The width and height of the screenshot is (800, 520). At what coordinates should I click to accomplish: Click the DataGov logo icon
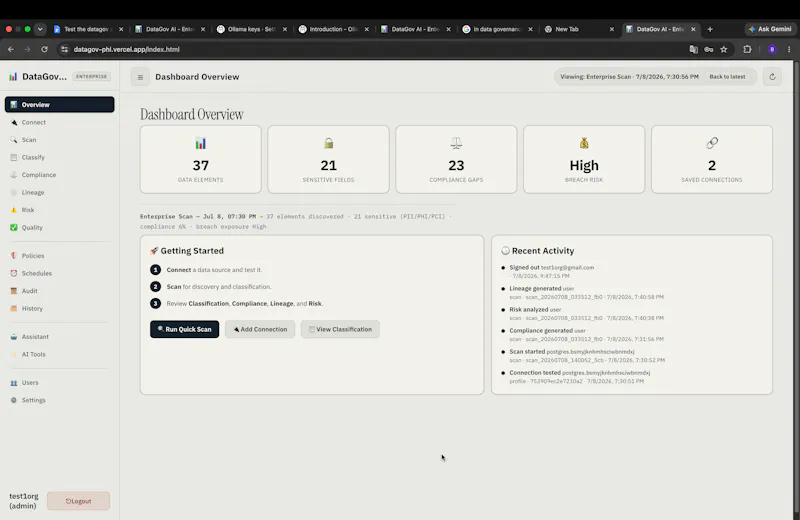pos(13,77)
